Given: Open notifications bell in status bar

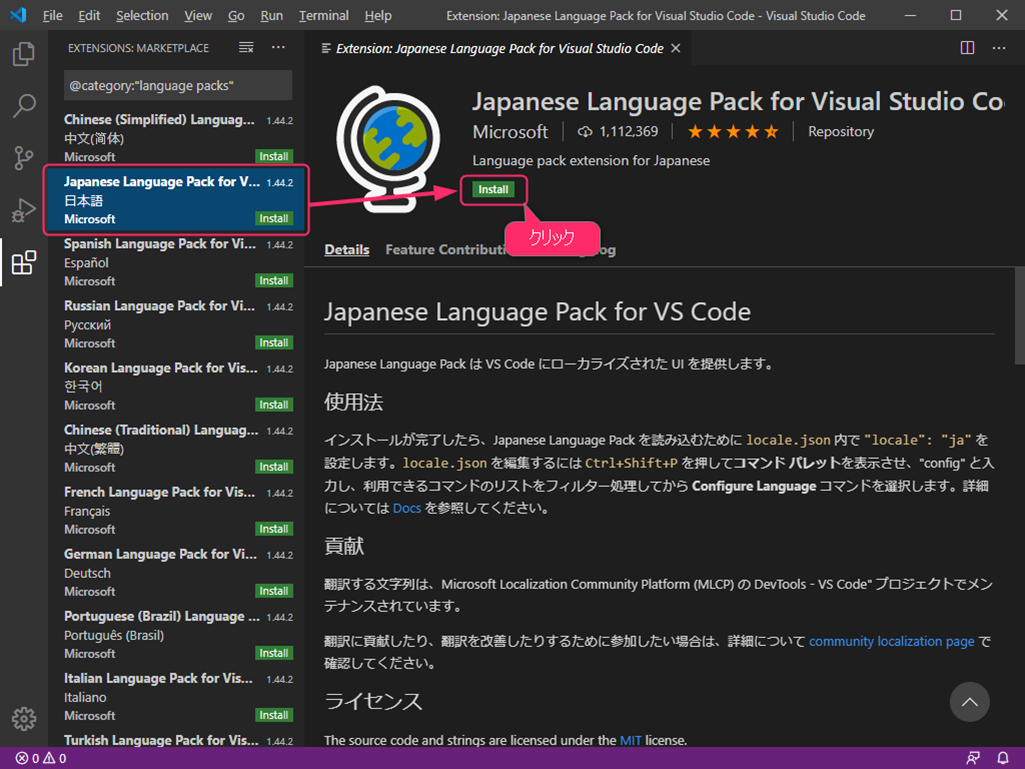Looking at the screenshot, I should coord(1003,758).
